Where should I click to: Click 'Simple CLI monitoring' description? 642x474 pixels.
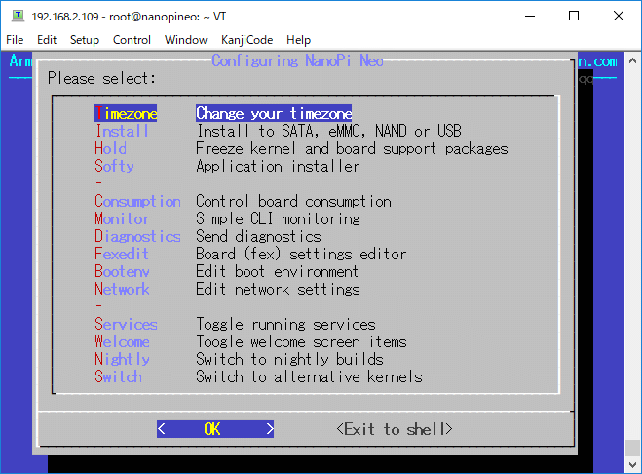(x=278, y=219)
